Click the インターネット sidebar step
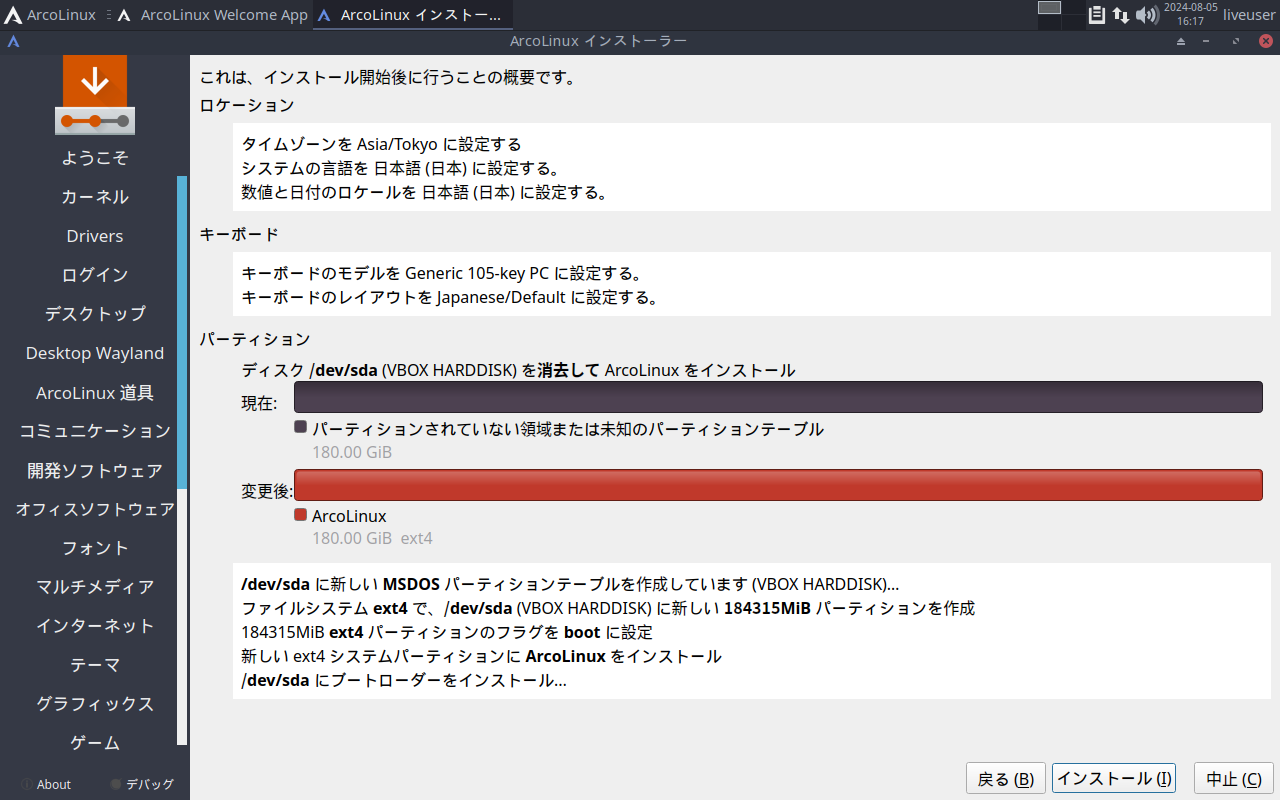 pos(95,626)
